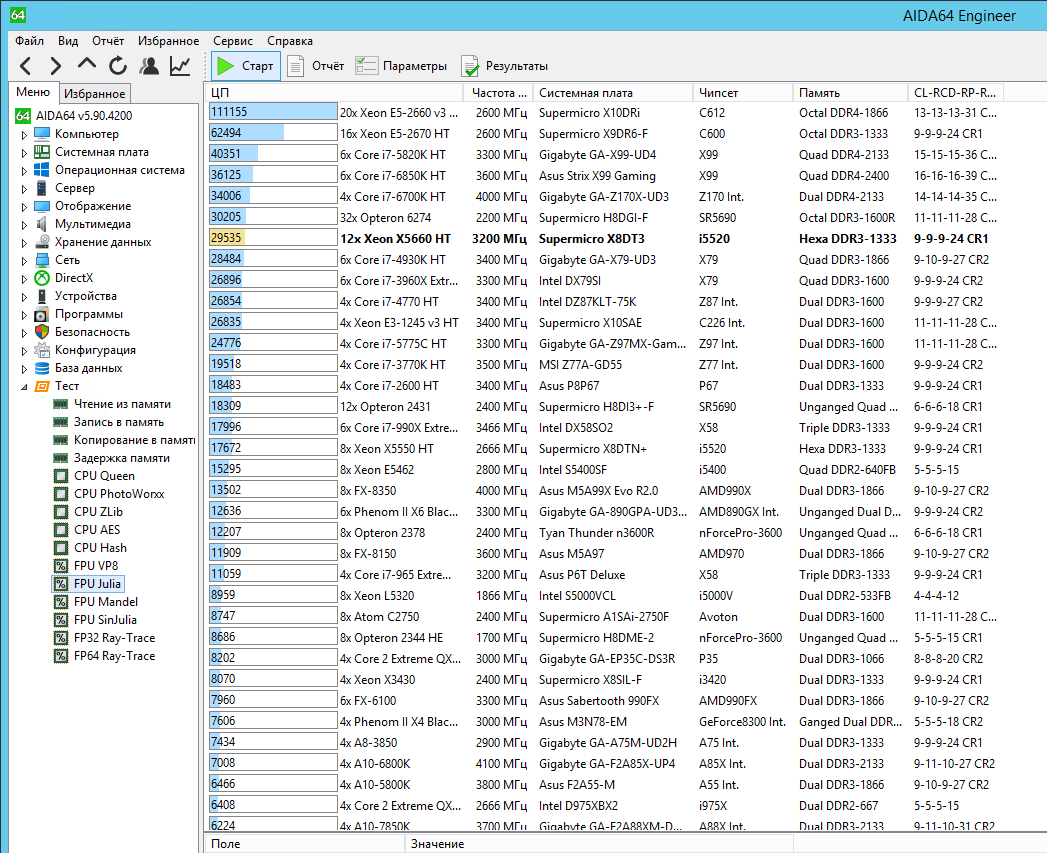
Task: Sort by the ЦП column header
Action: pos(333,93)
